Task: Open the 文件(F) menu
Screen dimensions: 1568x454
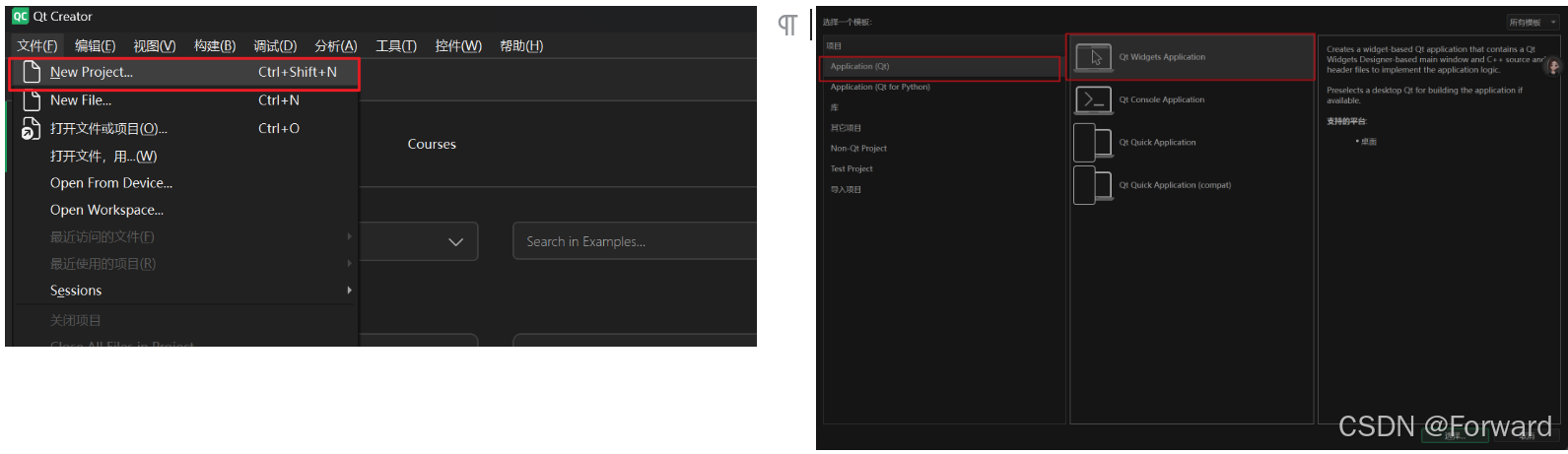Action: pyautogui.click(x=37, y=45)
